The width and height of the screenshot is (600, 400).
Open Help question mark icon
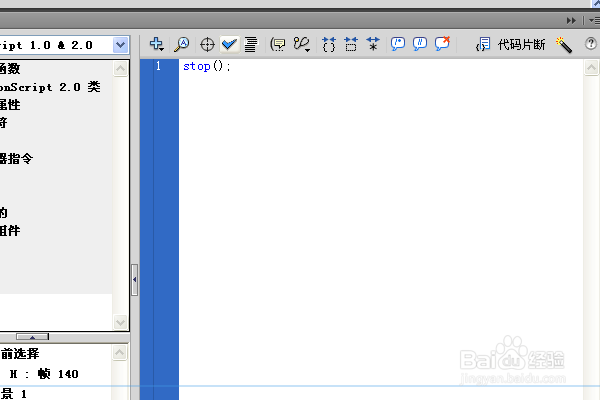(x=590, y=44)
